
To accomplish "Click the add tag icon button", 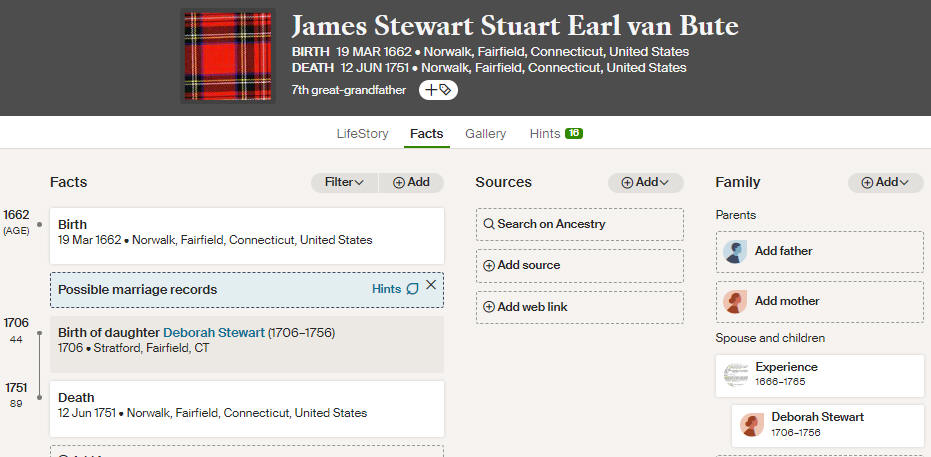I will point(438,90).
